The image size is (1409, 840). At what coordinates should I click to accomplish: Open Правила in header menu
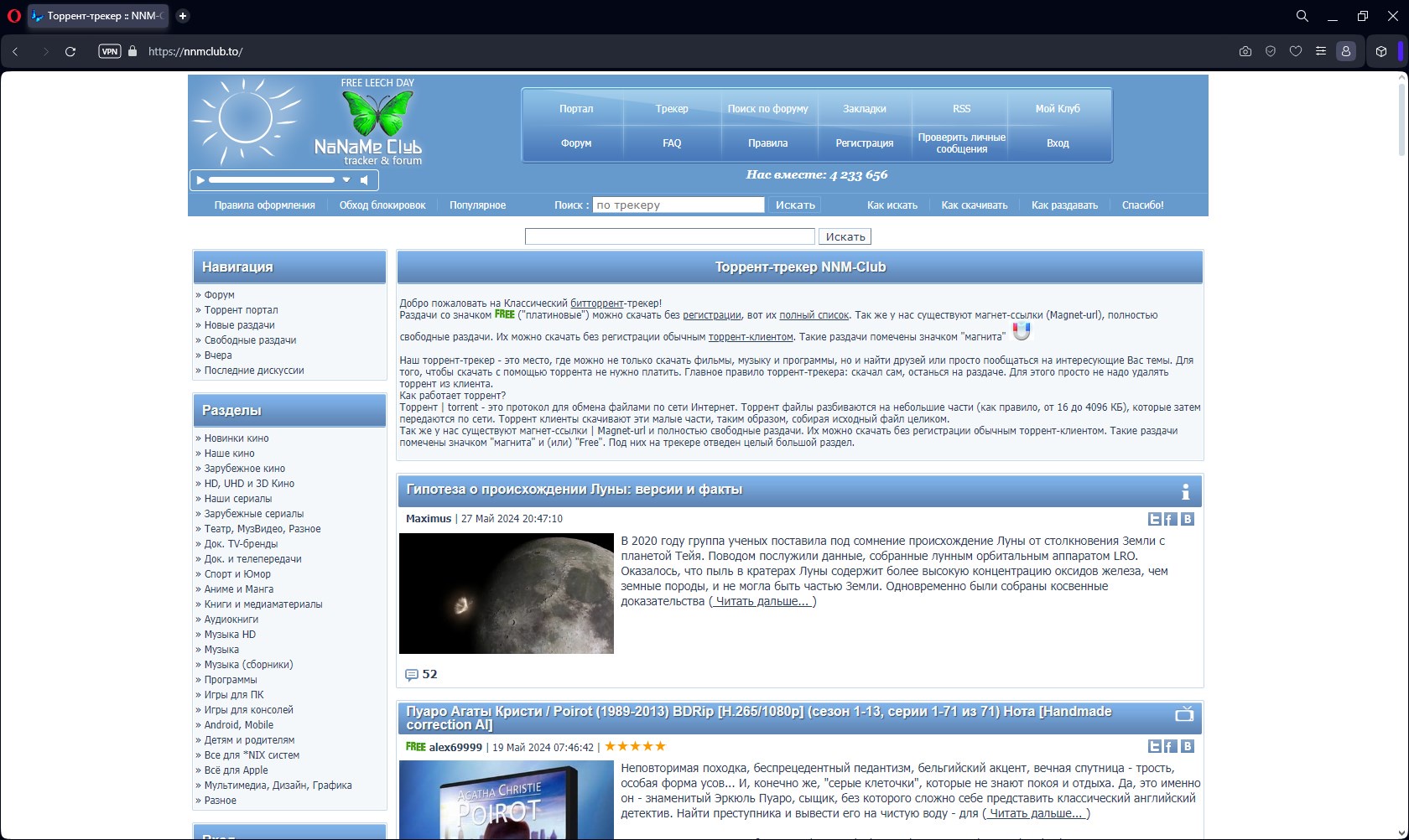[767, 143]
